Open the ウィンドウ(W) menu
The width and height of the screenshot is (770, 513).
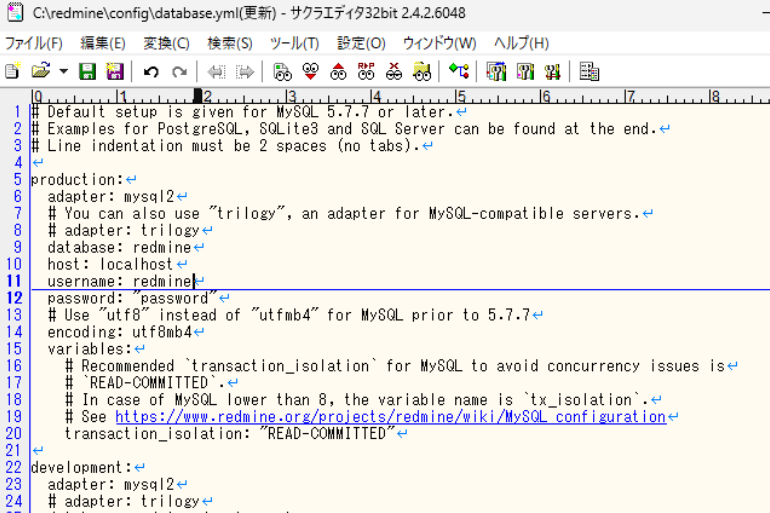pyautogui.click(x=439, y=43)
